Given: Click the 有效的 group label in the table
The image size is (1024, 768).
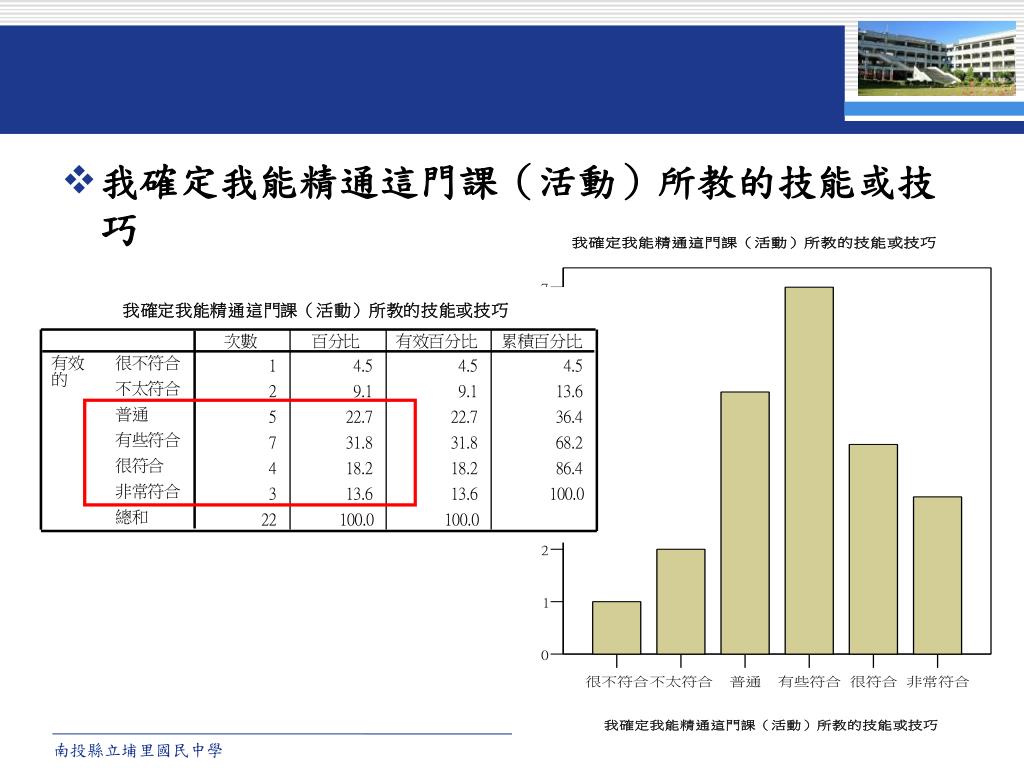Looking at the screenshot, I should (68, 370).
